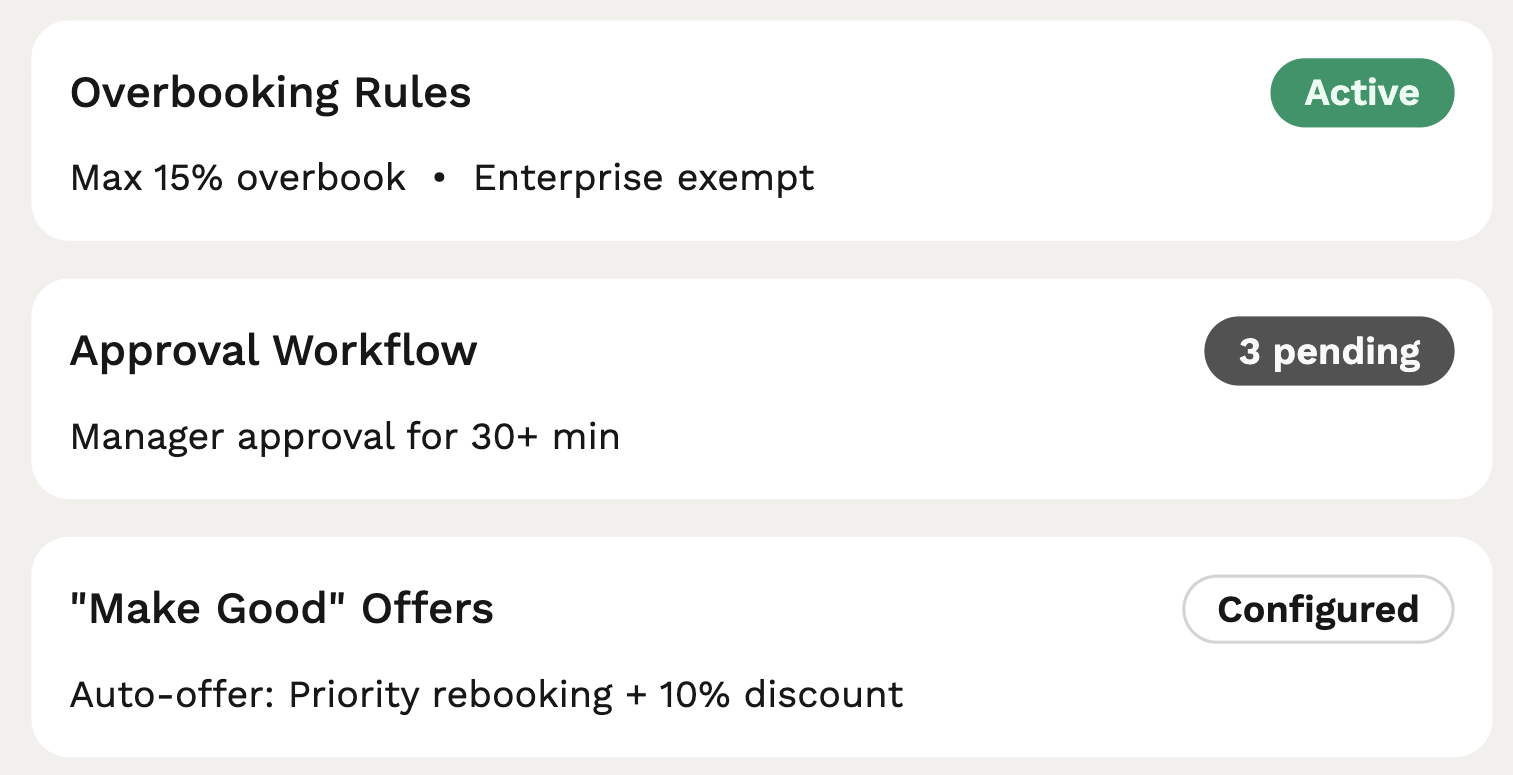The height and width of the screenshot is (775, 1513).
Task: Click the bullet separator in Overbooking Rules
Action: 440,177
